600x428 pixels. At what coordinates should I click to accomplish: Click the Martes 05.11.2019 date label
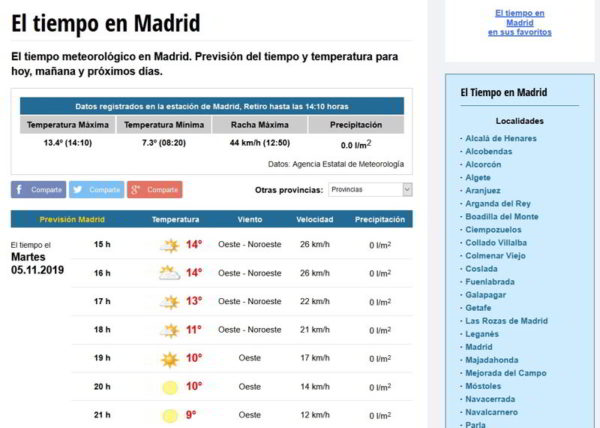tap(38, 264)
